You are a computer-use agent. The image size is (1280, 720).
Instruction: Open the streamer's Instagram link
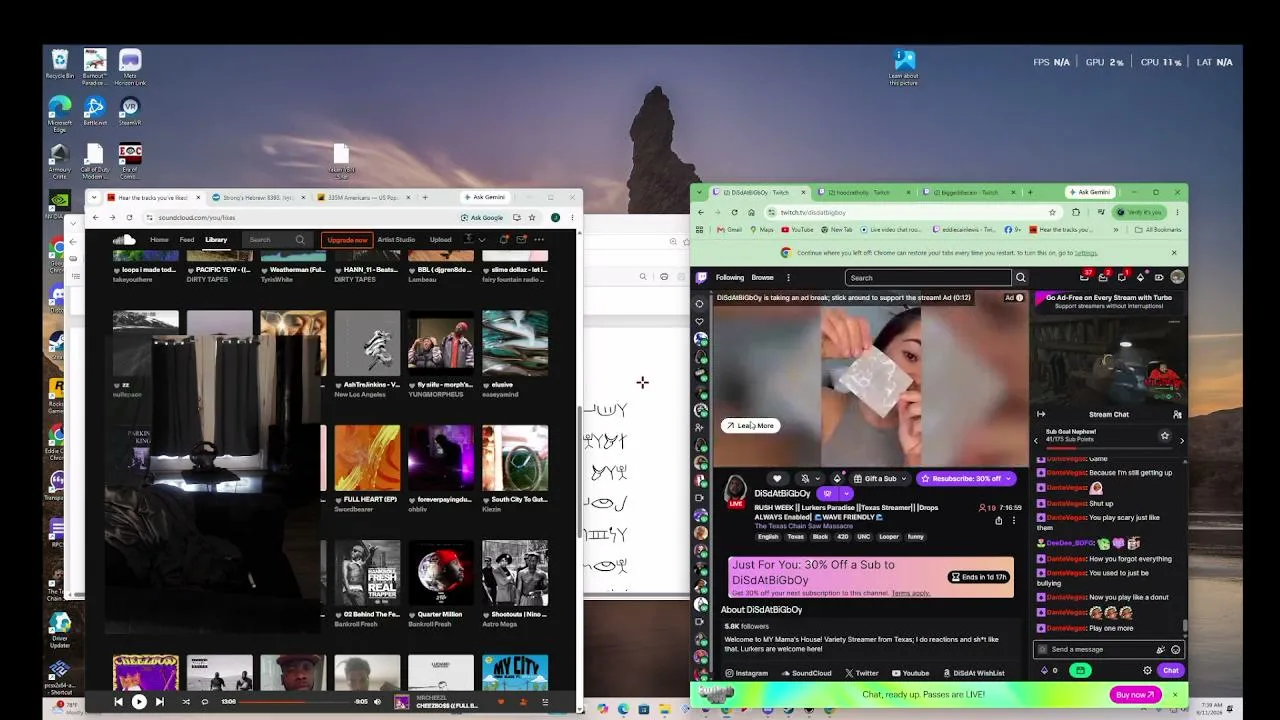click(x=747, y=673)
